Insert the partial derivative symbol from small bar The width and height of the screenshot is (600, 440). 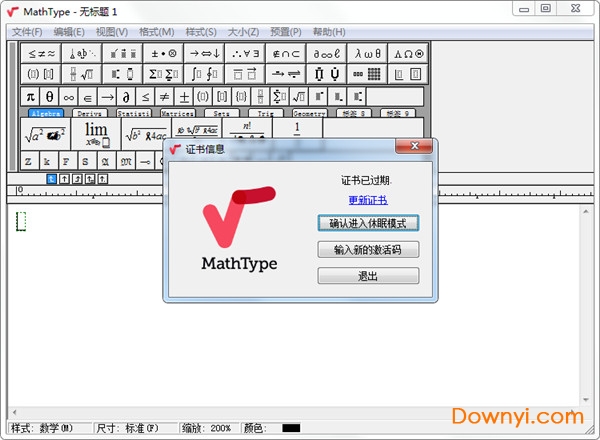(x=126, y=97)
